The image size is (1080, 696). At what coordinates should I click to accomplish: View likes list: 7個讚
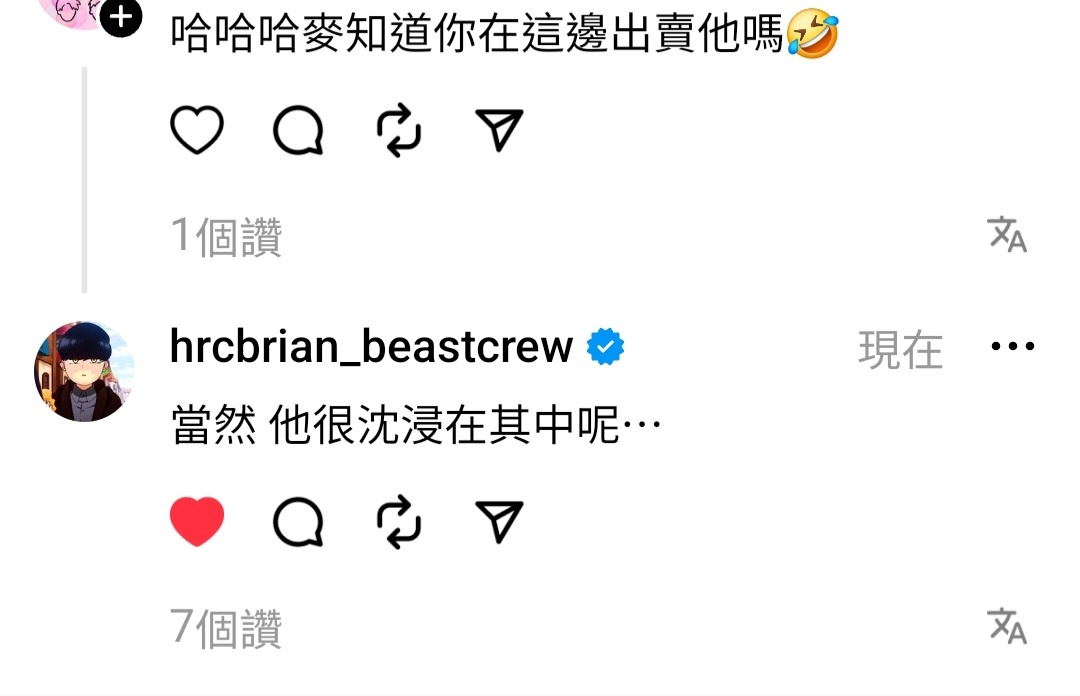226,628
